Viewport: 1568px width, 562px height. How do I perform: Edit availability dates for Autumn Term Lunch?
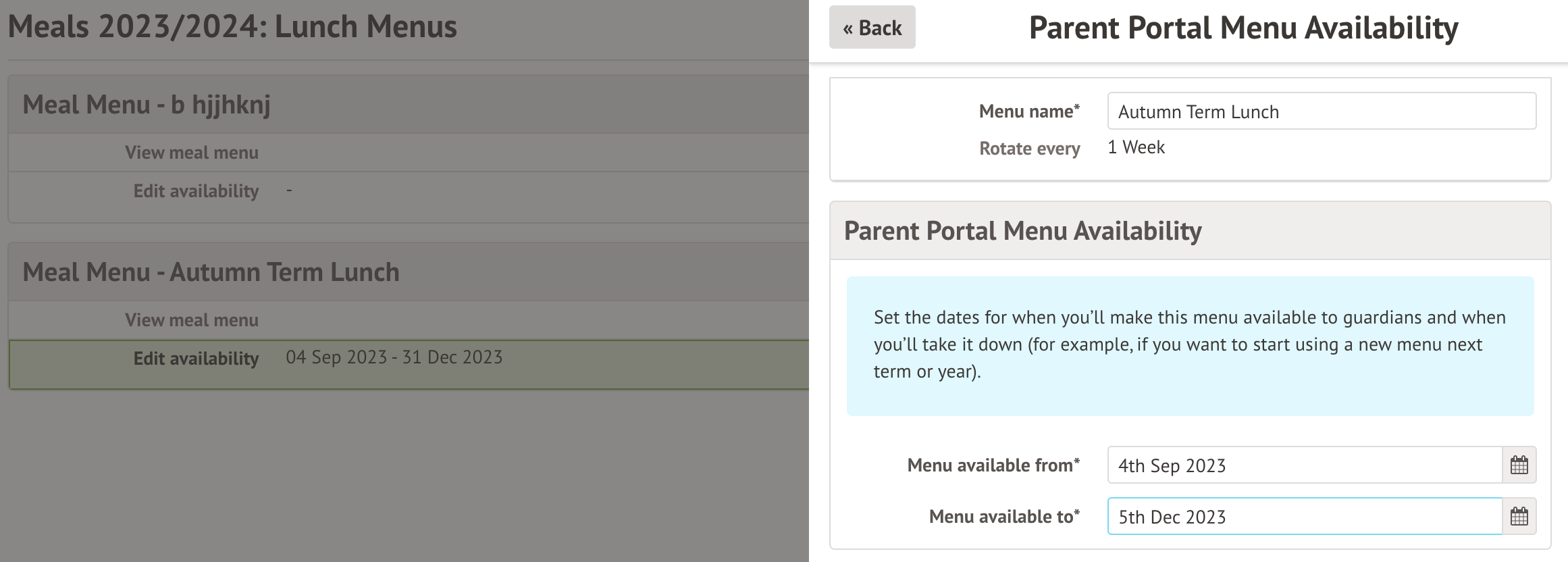[196, 357]
